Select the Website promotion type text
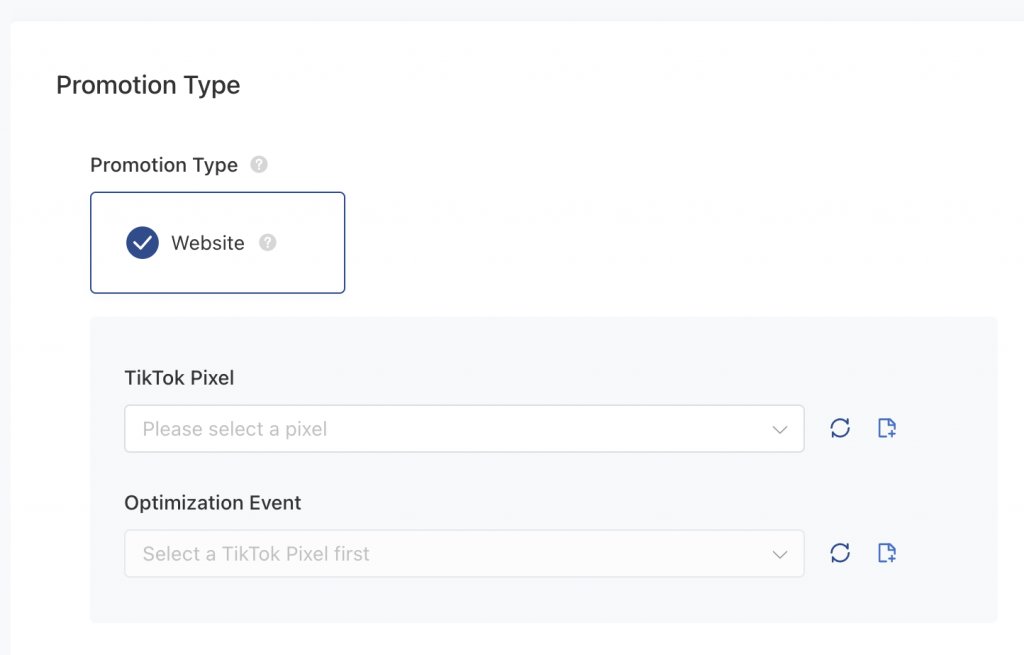The image size is (1024, 655). 208,243
